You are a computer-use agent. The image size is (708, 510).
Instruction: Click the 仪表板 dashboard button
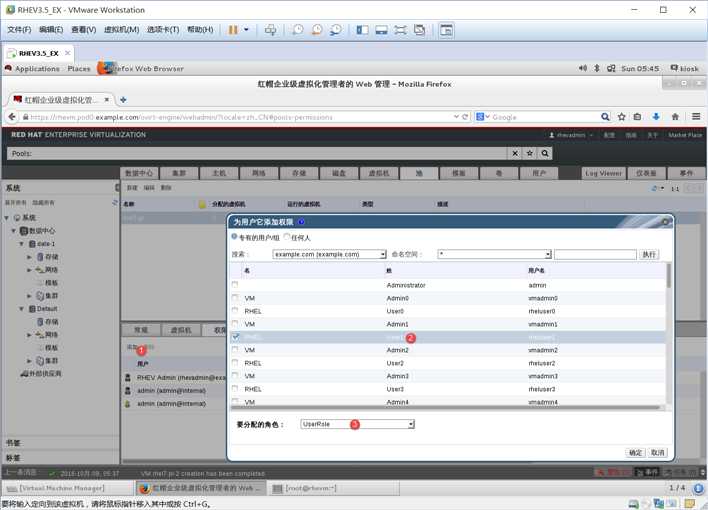point(647,173)
